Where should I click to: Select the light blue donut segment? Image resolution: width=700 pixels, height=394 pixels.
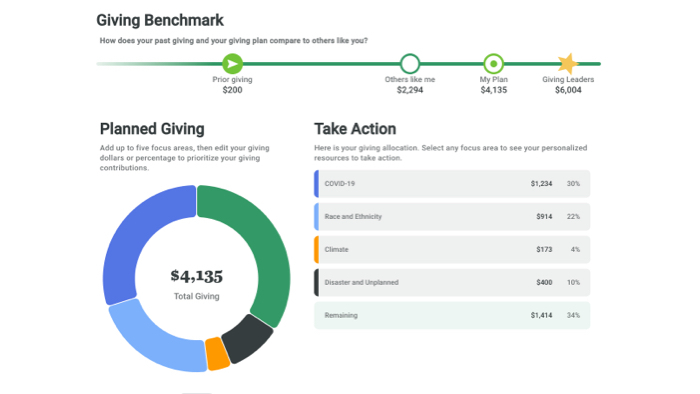click(154, 337)
